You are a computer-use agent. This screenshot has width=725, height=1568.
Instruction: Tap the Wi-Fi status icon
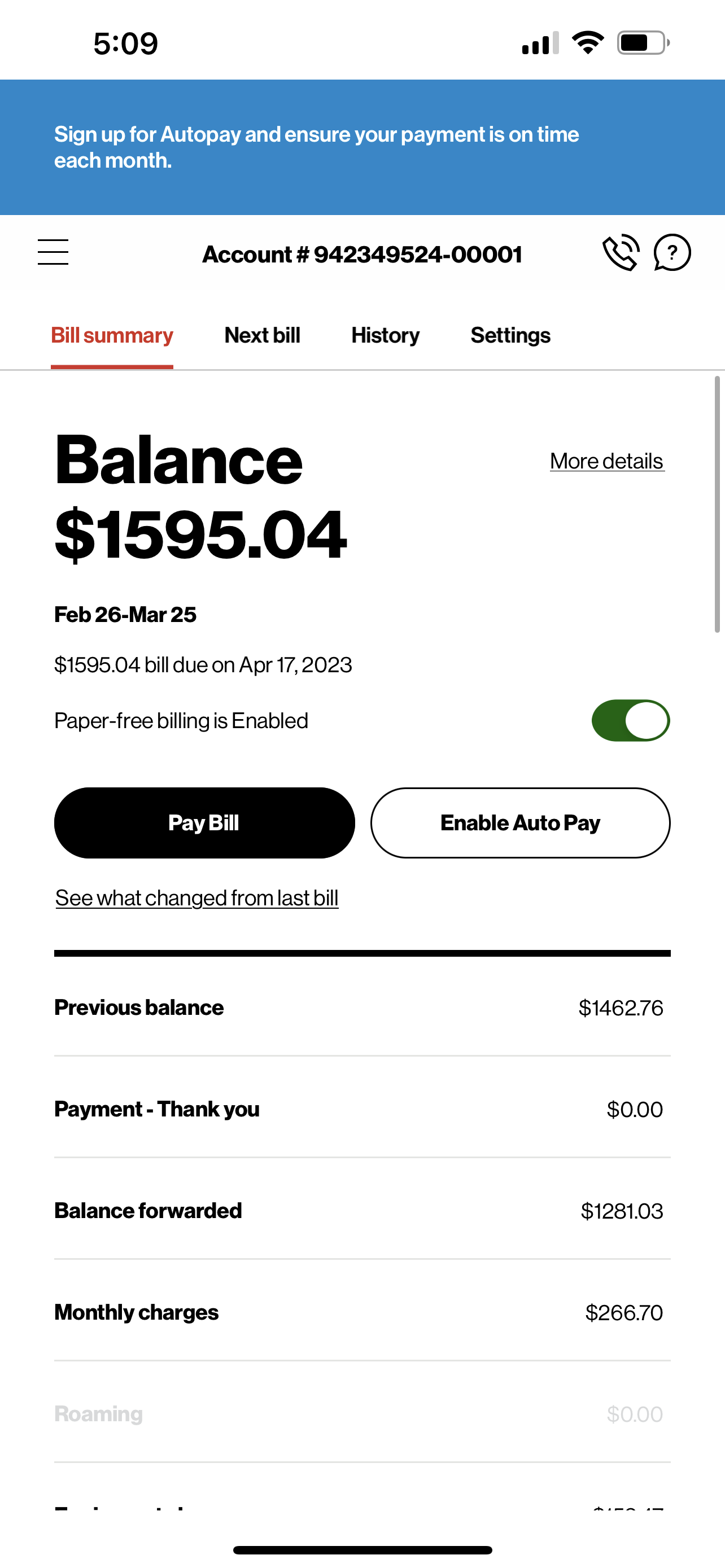click(x=587, y=42)
